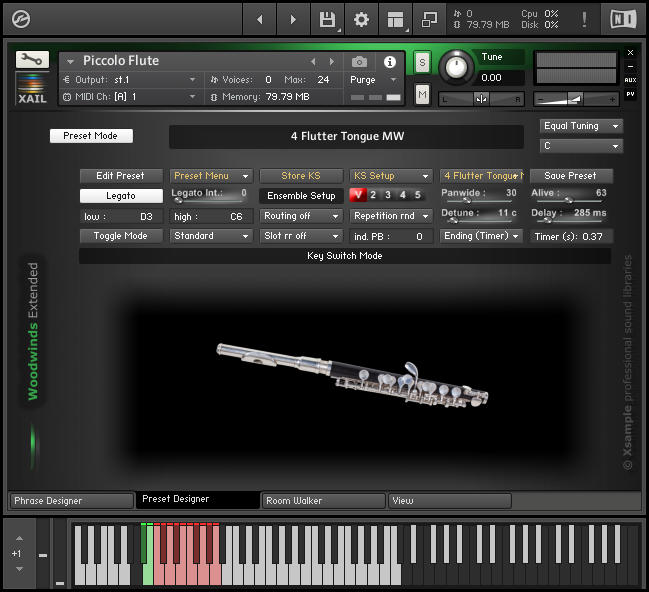Select next preset arrow next to Piccolo Flute
Viewport: 649px width, 592px height.
point(332,62)
